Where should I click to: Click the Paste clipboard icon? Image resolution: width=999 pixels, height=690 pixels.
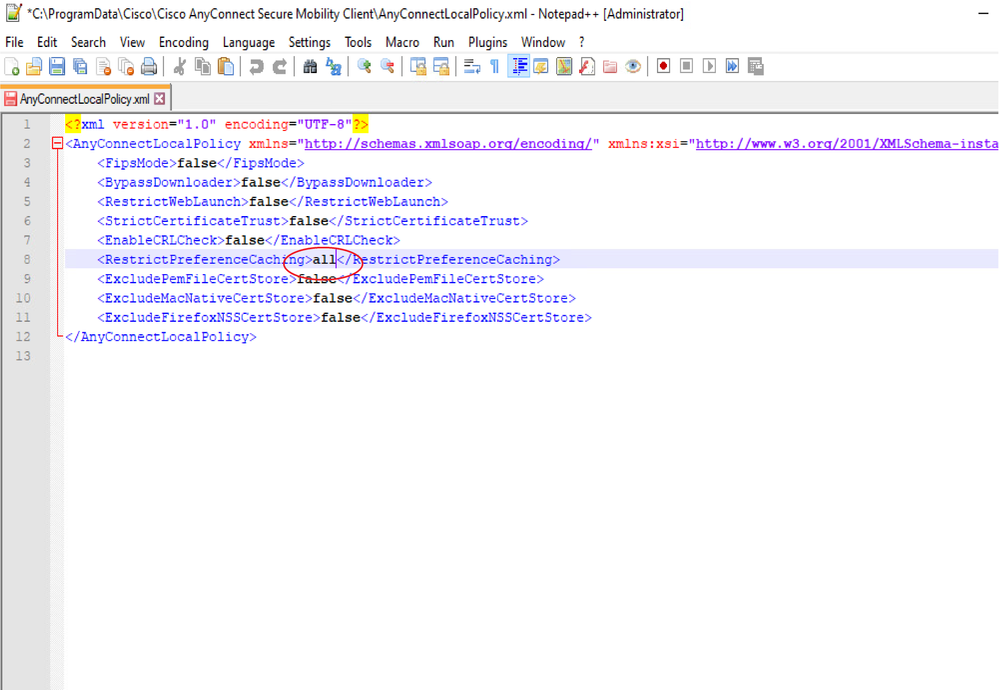coord(226,66)
